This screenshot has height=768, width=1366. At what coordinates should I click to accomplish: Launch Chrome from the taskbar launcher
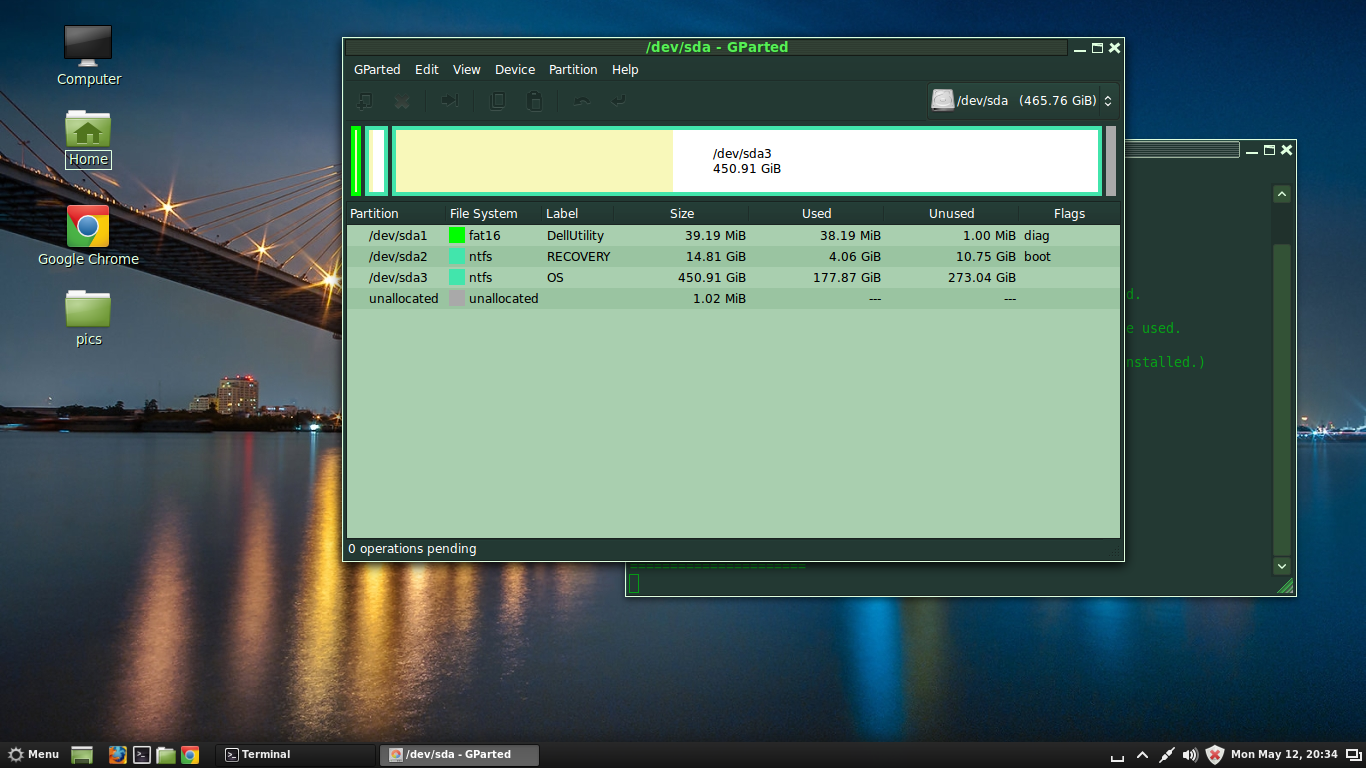[x=190, y=755]
